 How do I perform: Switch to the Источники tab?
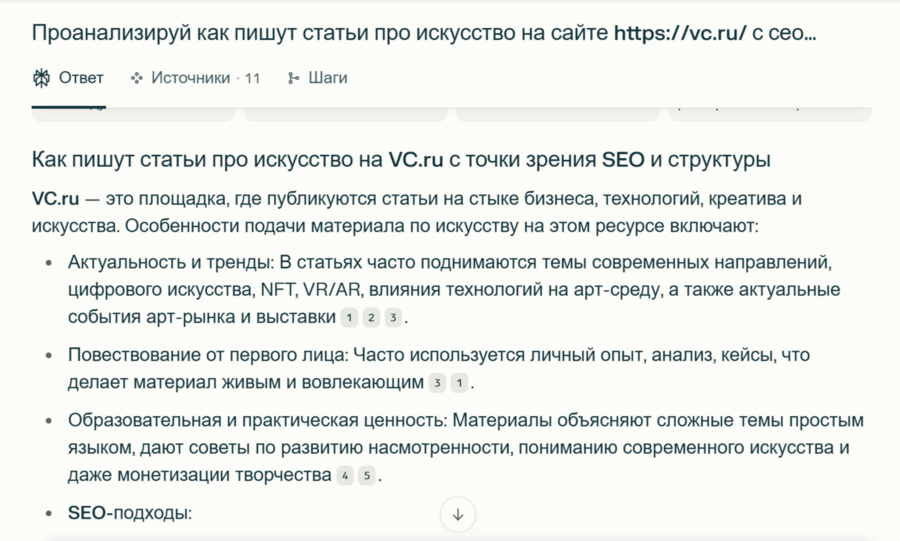tap(190, 77)
